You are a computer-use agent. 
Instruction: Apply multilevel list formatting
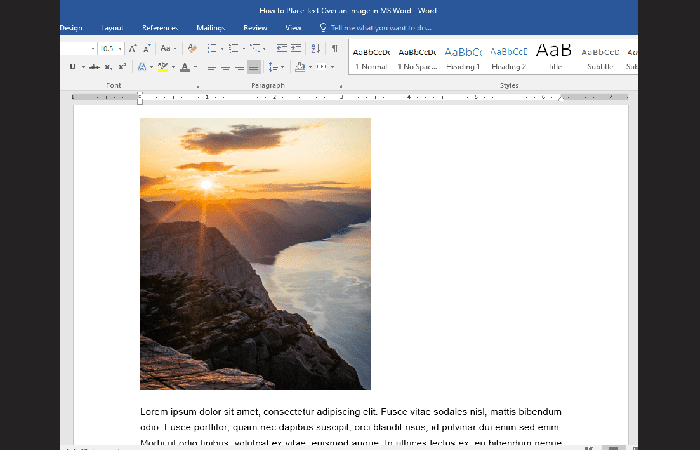pos(255,48)
